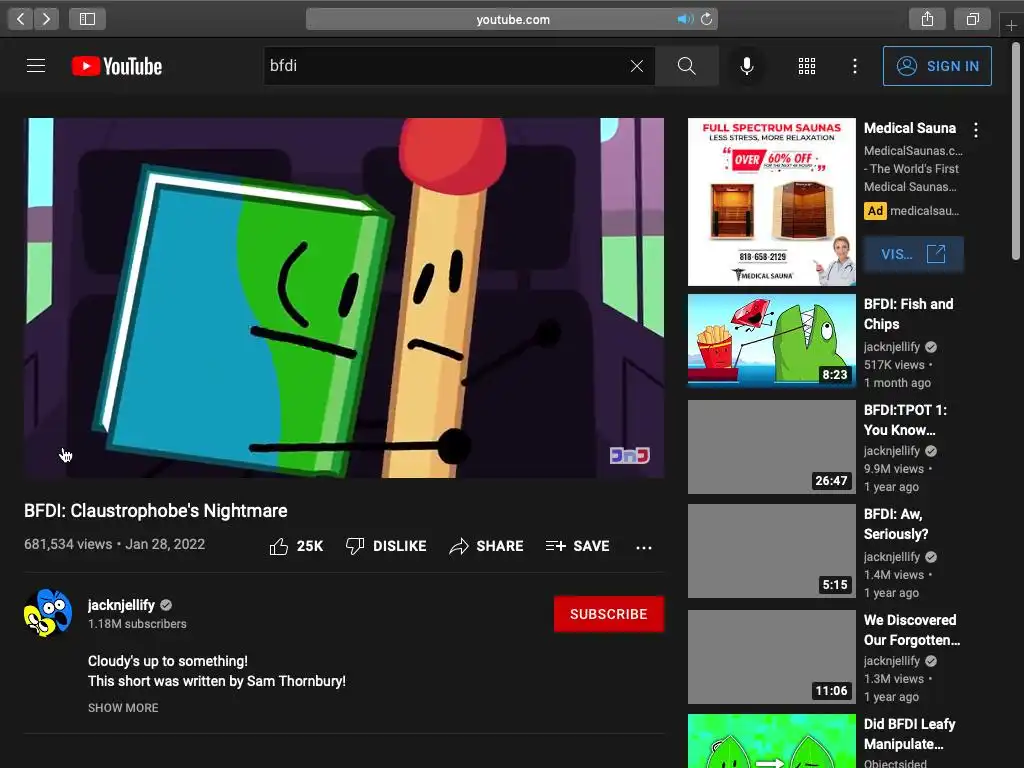Go forward with Safari's forward arrow
The image size is (1024, 768).
tap(46, 19)
